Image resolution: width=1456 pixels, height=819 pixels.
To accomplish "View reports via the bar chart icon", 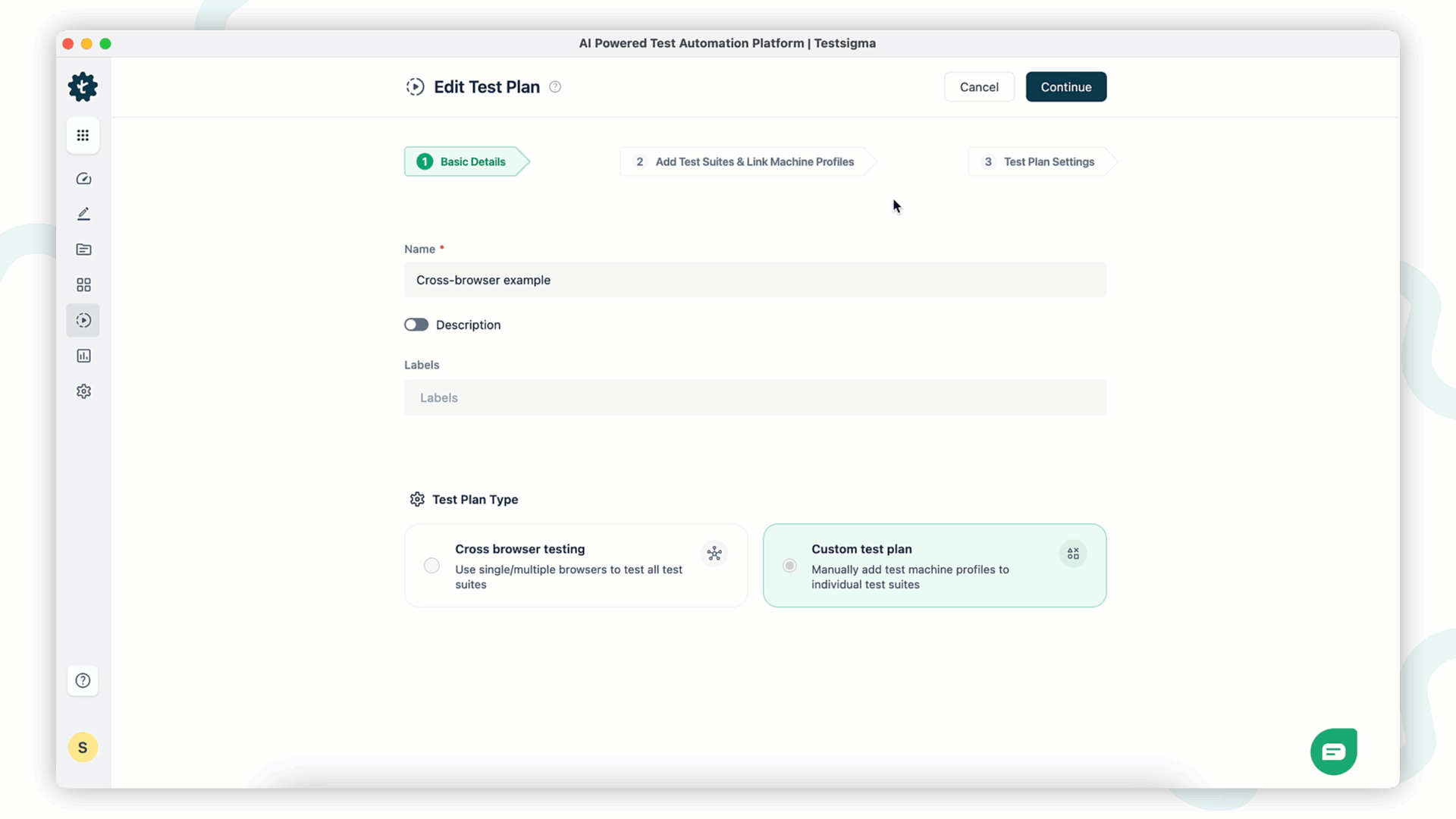I will [x=83, y=355].
